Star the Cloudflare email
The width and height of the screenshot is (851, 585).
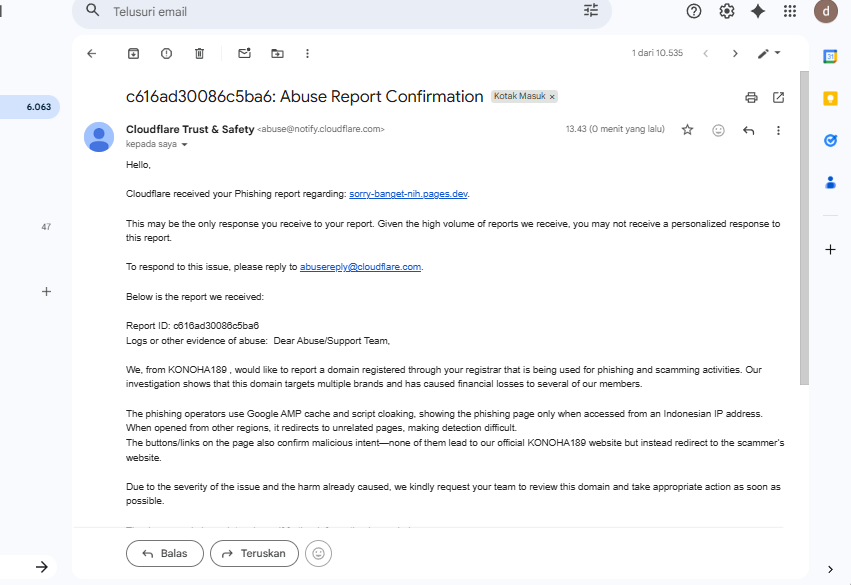(x=687, y=130)
